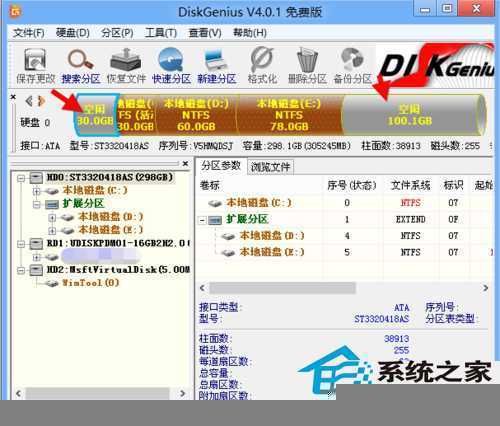
Task: Collapse the HD2:MsftVirtualDisk tree node
Action: tap(21, 270)
